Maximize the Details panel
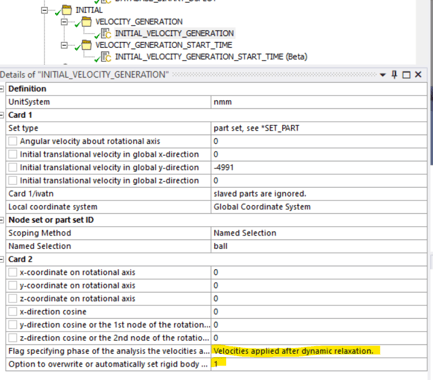The height and width of the screenshot is (380, 433). point(406,75)
